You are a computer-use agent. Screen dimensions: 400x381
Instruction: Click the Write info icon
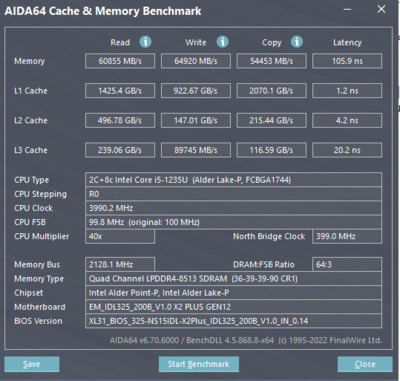point(223,42)
